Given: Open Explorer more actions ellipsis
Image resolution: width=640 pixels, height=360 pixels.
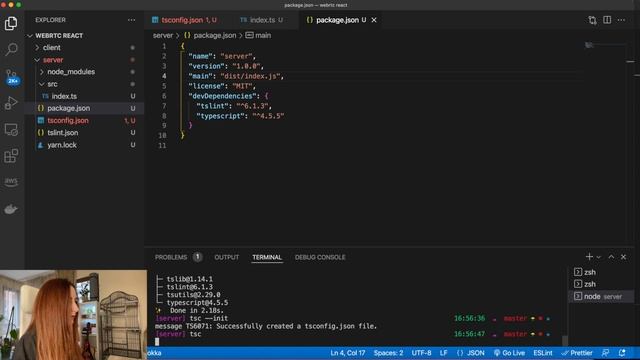Looking at the screenshot, I should tap(131, 20).
